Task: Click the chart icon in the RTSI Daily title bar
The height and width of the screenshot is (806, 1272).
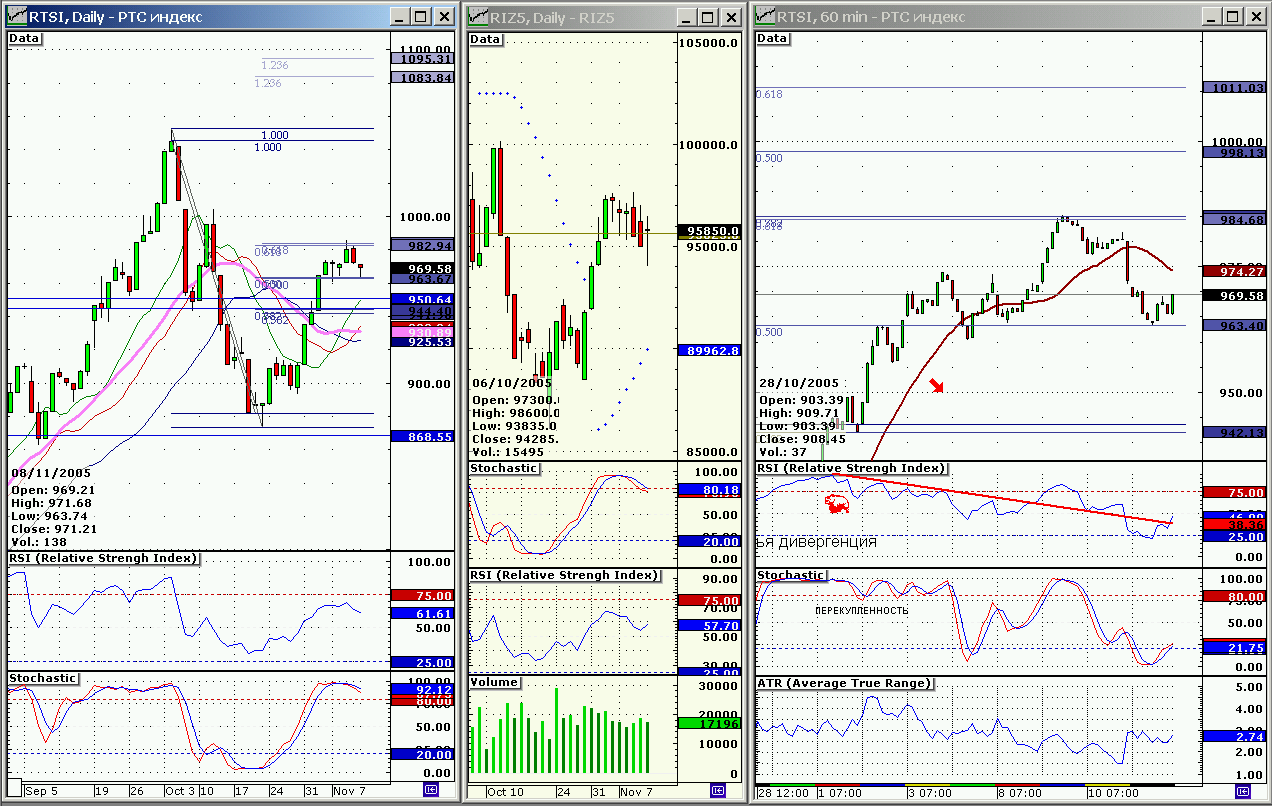Action: (16, 16)
